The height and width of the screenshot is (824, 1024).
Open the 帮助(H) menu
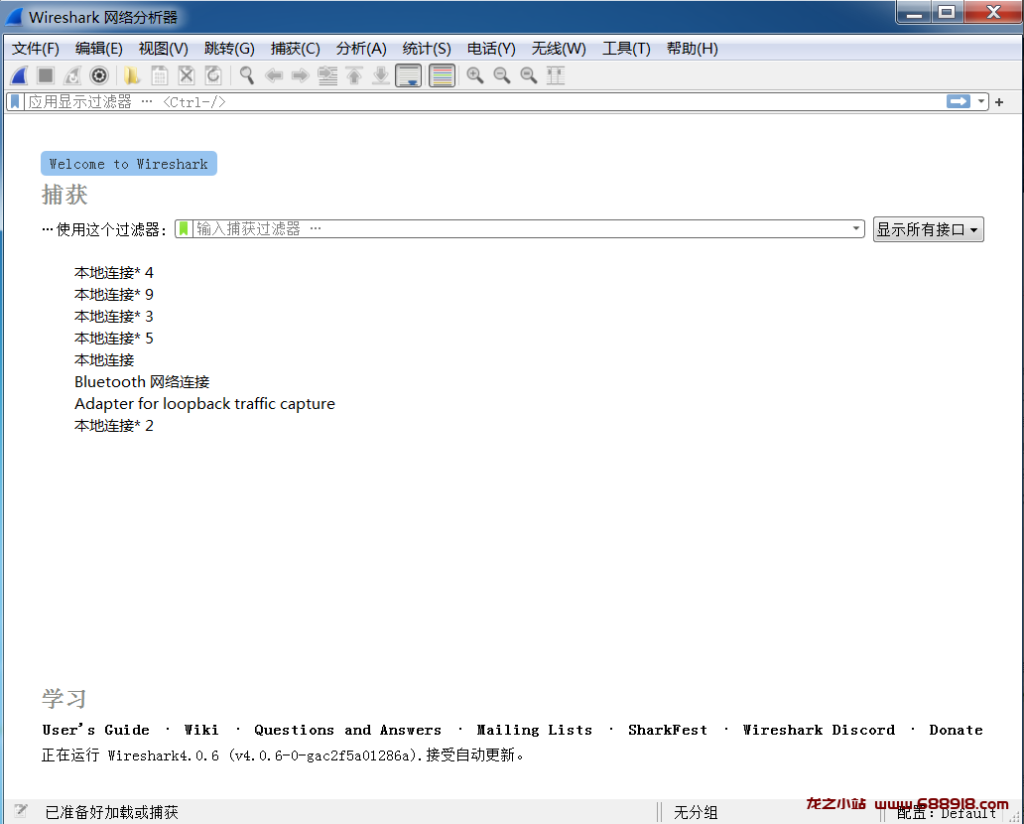coord(692,49)
